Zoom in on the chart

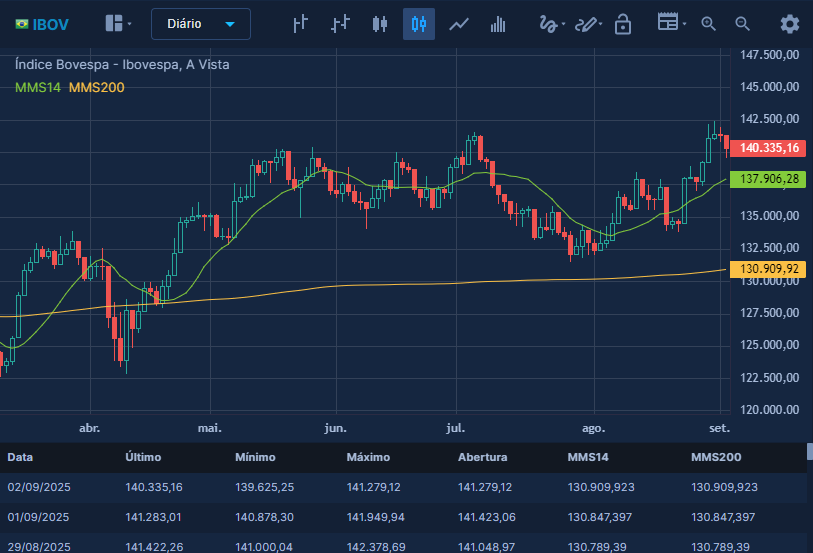[708, 24]
